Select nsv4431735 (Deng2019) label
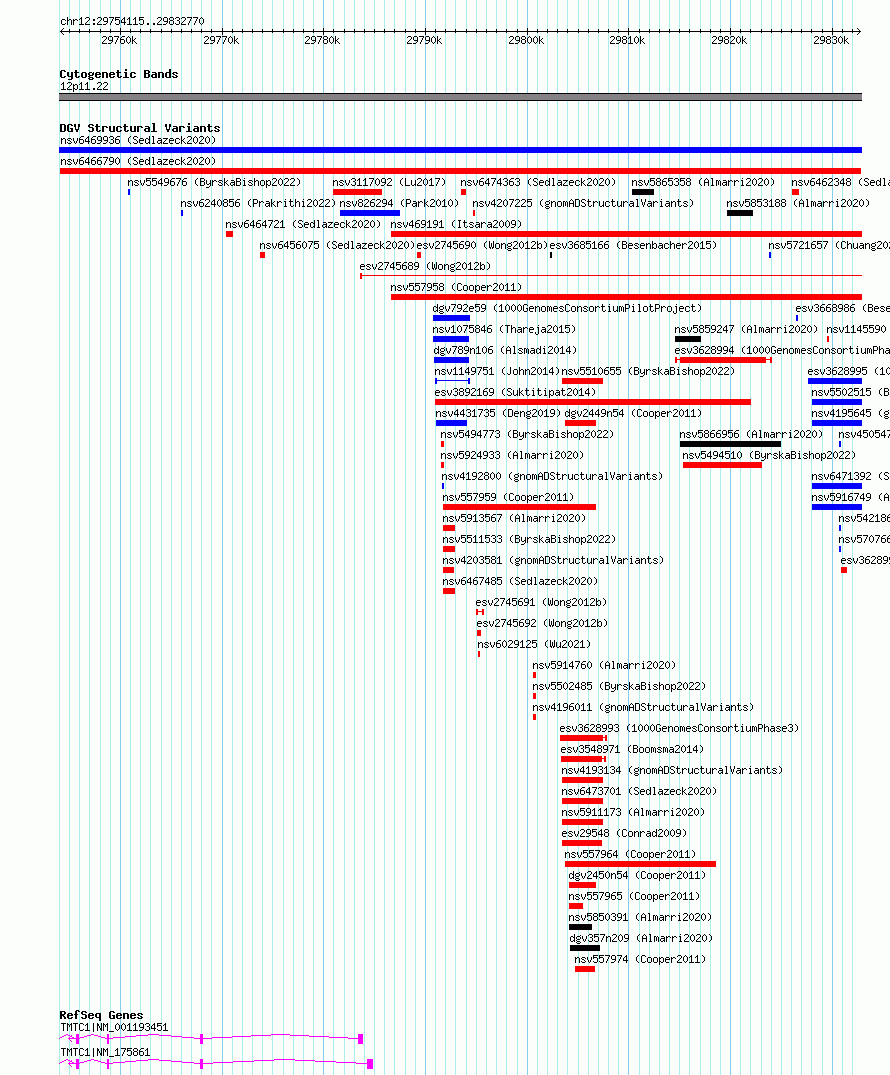Image resolution: width=890 pixels, height=1075 pixels. pos(498,413)
